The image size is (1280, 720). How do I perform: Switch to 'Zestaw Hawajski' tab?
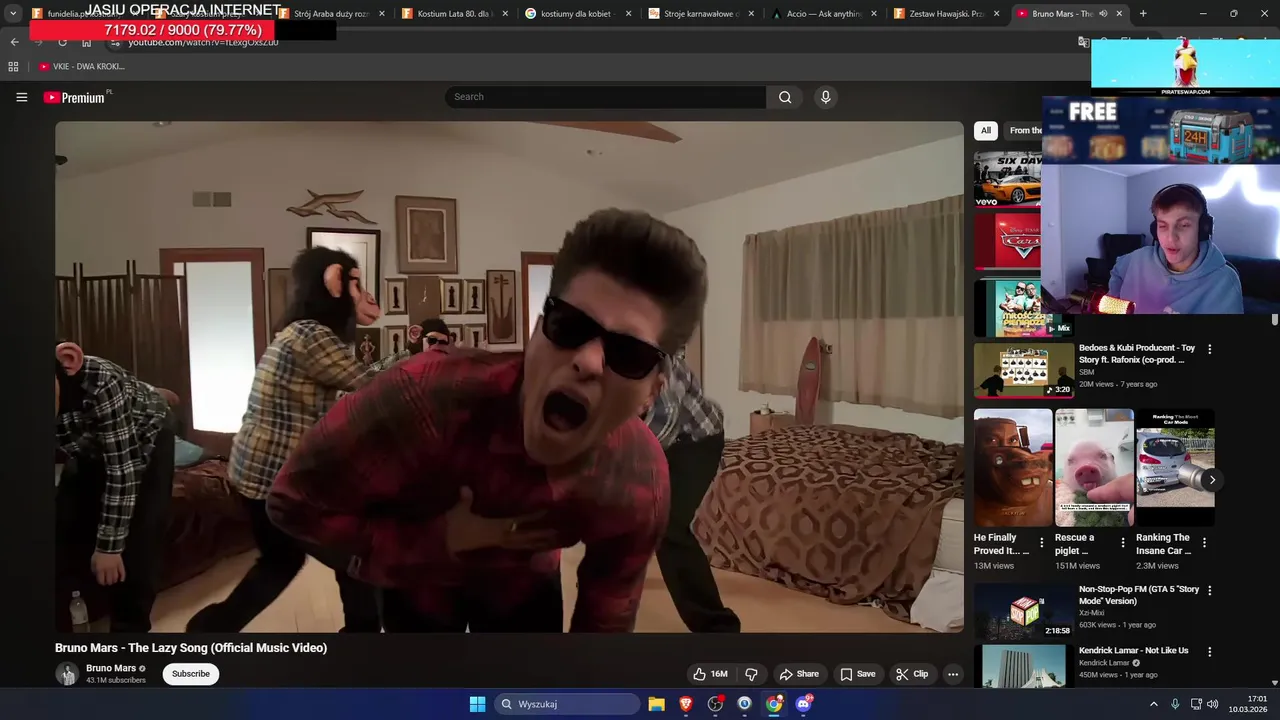pos(948,14)
